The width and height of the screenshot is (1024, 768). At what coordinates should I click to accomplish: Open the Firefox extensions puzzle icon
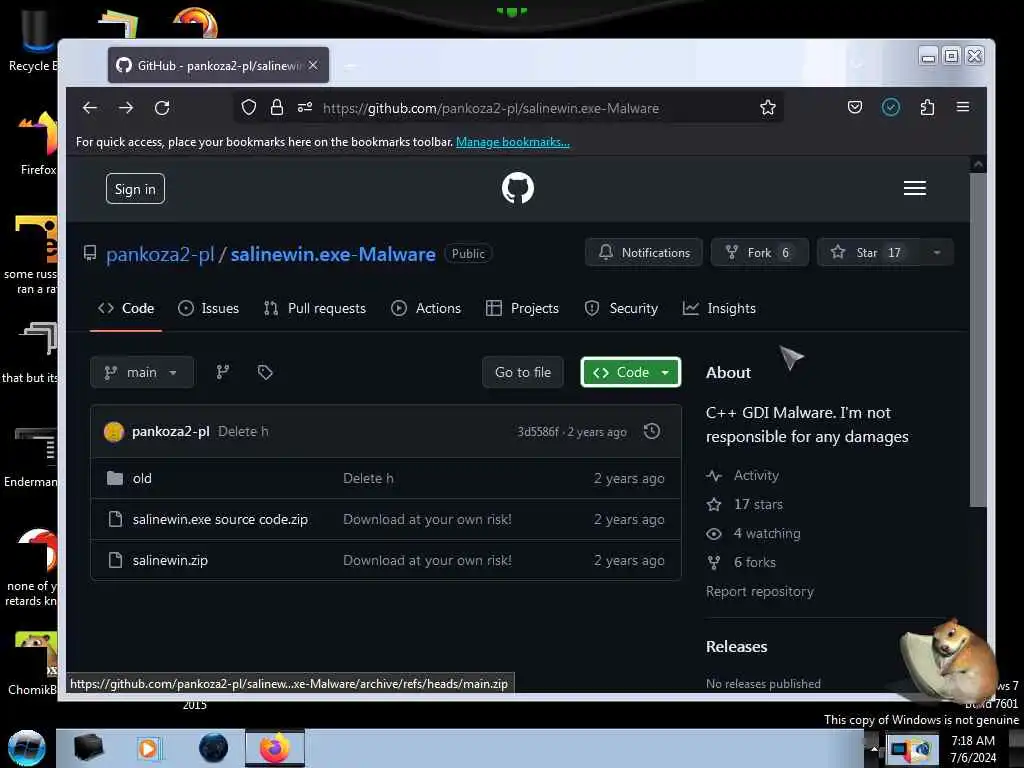(x=927, y=107)
